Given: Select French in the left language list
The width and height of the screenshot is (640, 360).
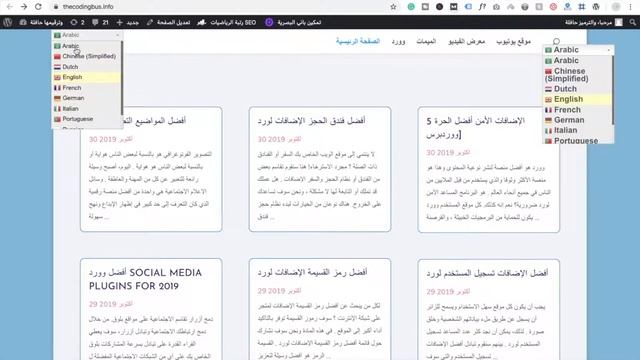Looking at the screenshot, I should pos(87,88).
